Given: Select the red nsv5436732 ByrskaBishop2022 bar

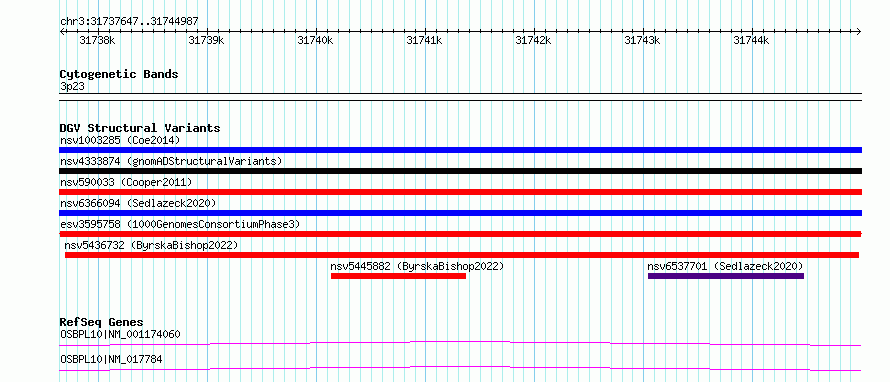Looking at the screenshot, I should click(x=462, y=255).
